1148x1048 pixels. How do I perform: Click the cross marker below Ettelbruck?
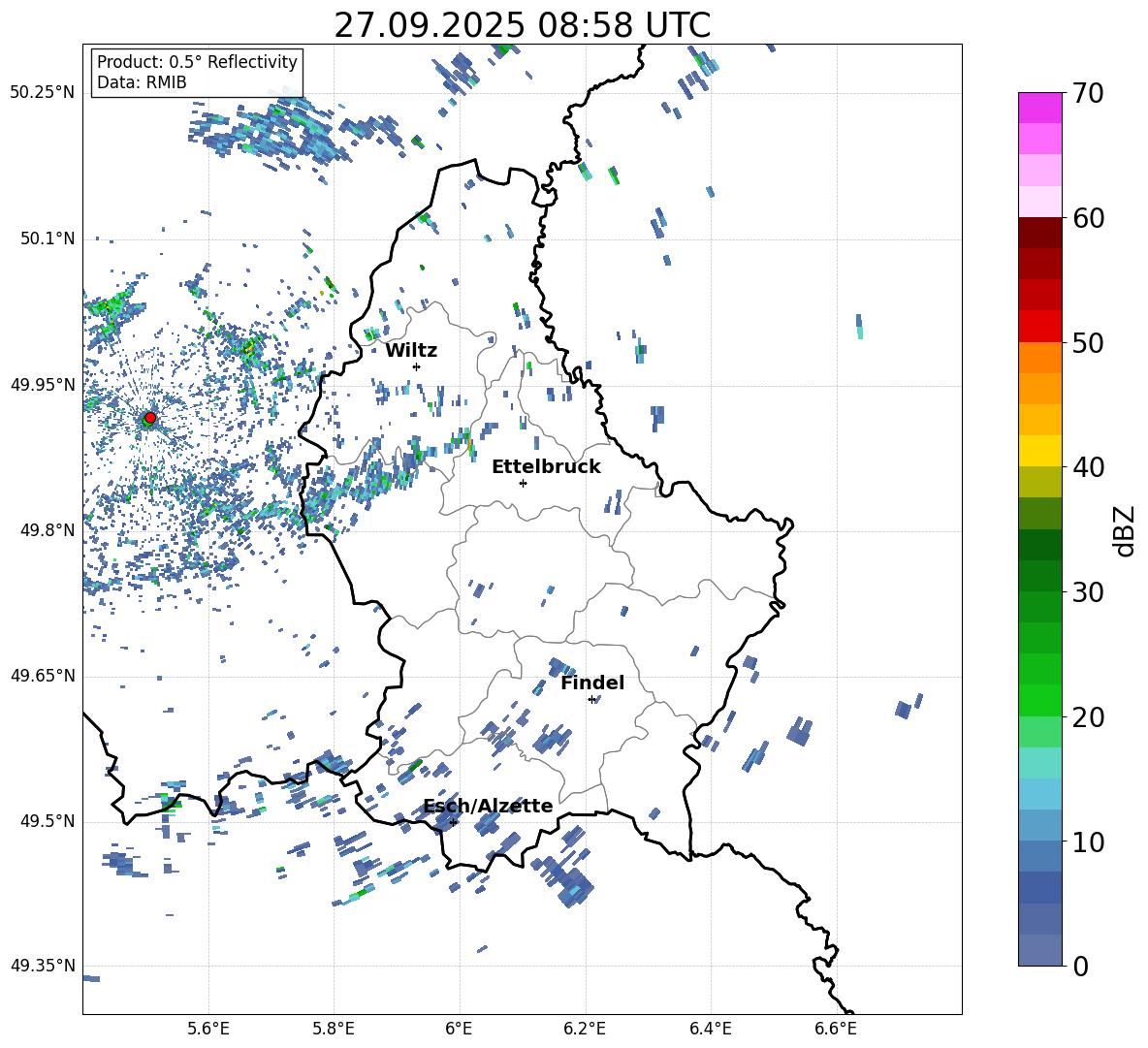pyautogui.click(x=523, y=483)
